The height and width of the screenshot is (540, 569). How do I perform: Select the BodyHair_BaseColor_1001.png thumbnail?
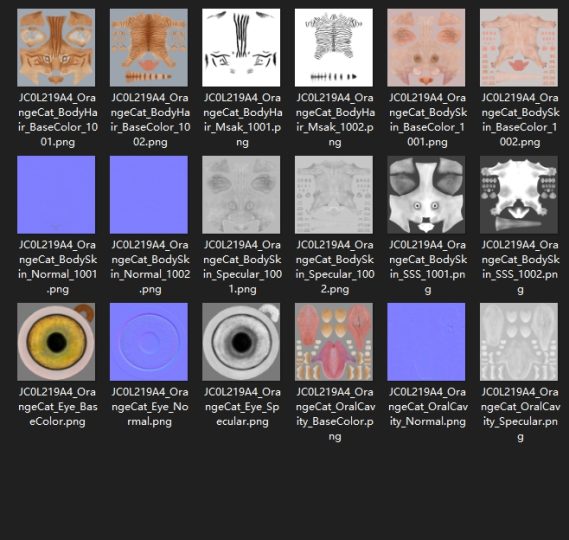56,48
